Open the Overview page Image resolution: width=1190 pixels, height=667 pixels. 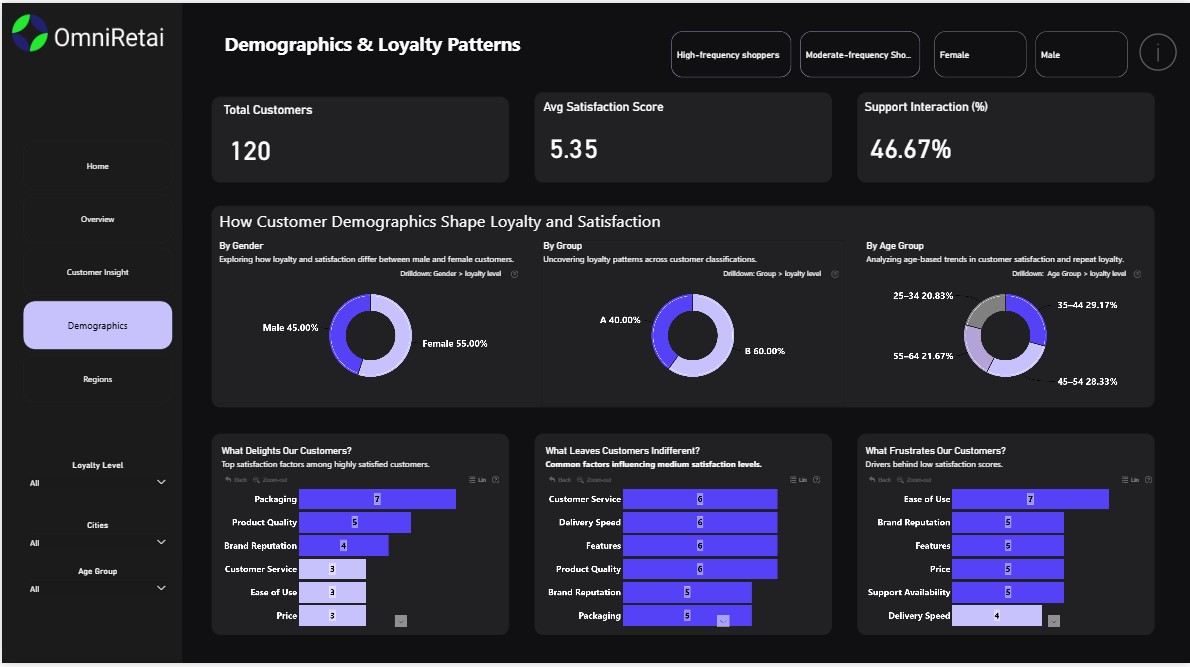[x=97, y=219]
